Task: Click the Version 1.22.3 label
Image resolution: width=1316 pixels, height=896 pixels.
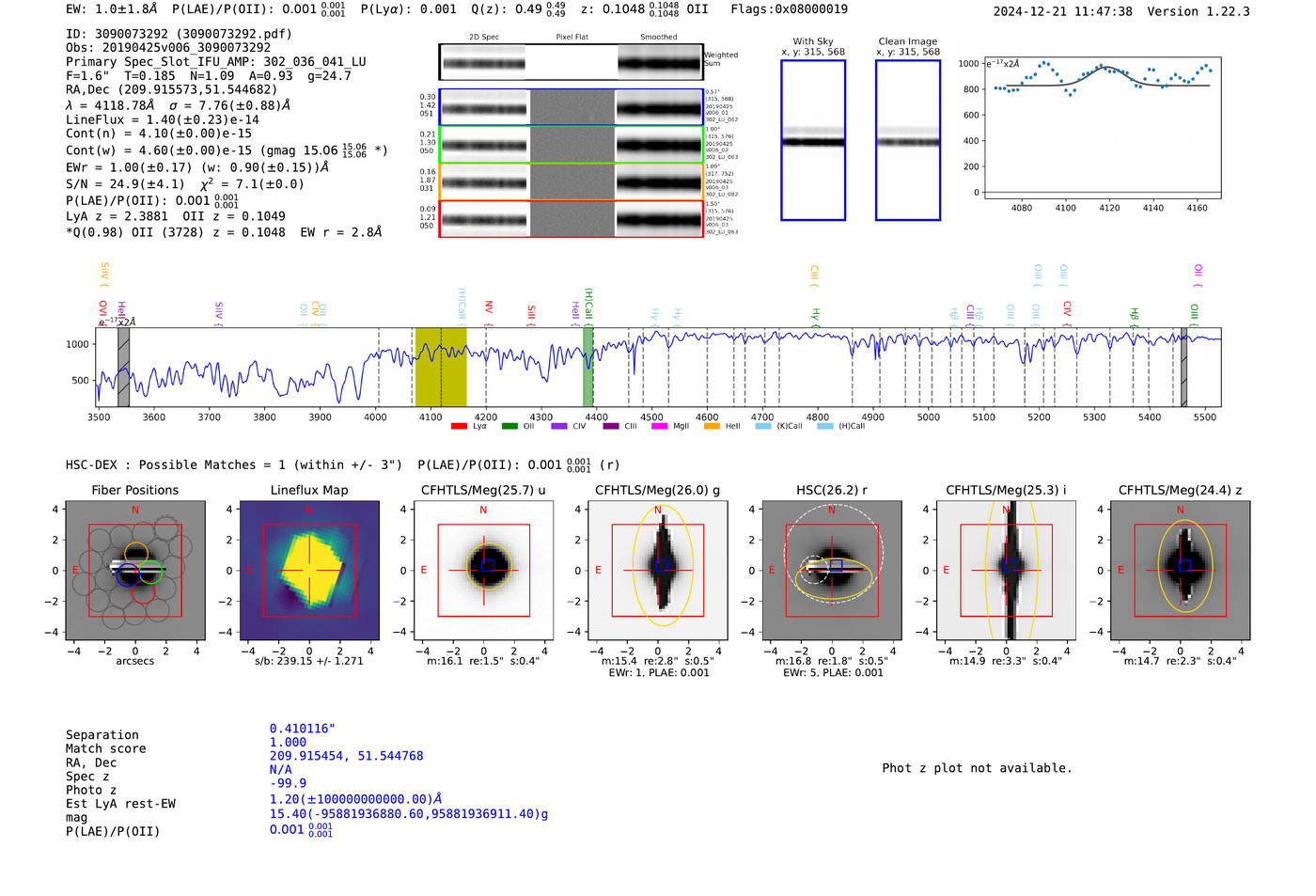Action: click(1198, 12)
